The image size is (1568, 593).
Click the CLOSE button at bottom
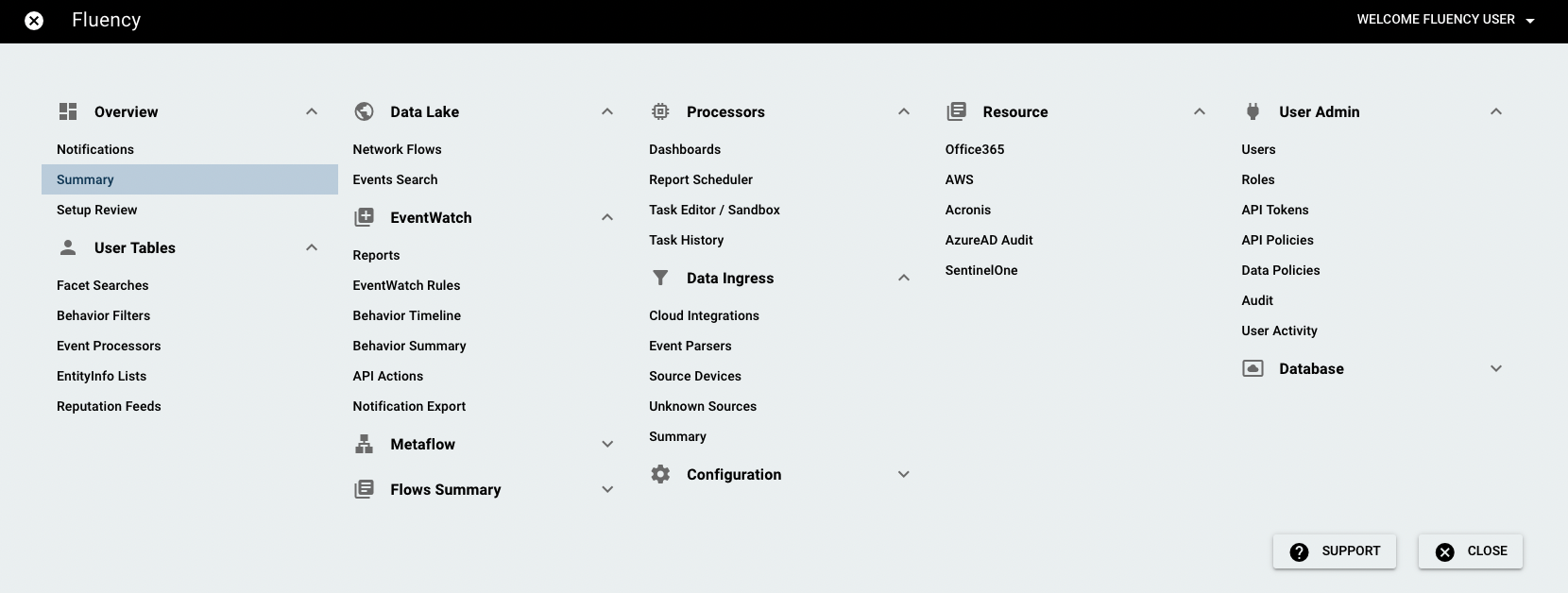point(1471,551)
